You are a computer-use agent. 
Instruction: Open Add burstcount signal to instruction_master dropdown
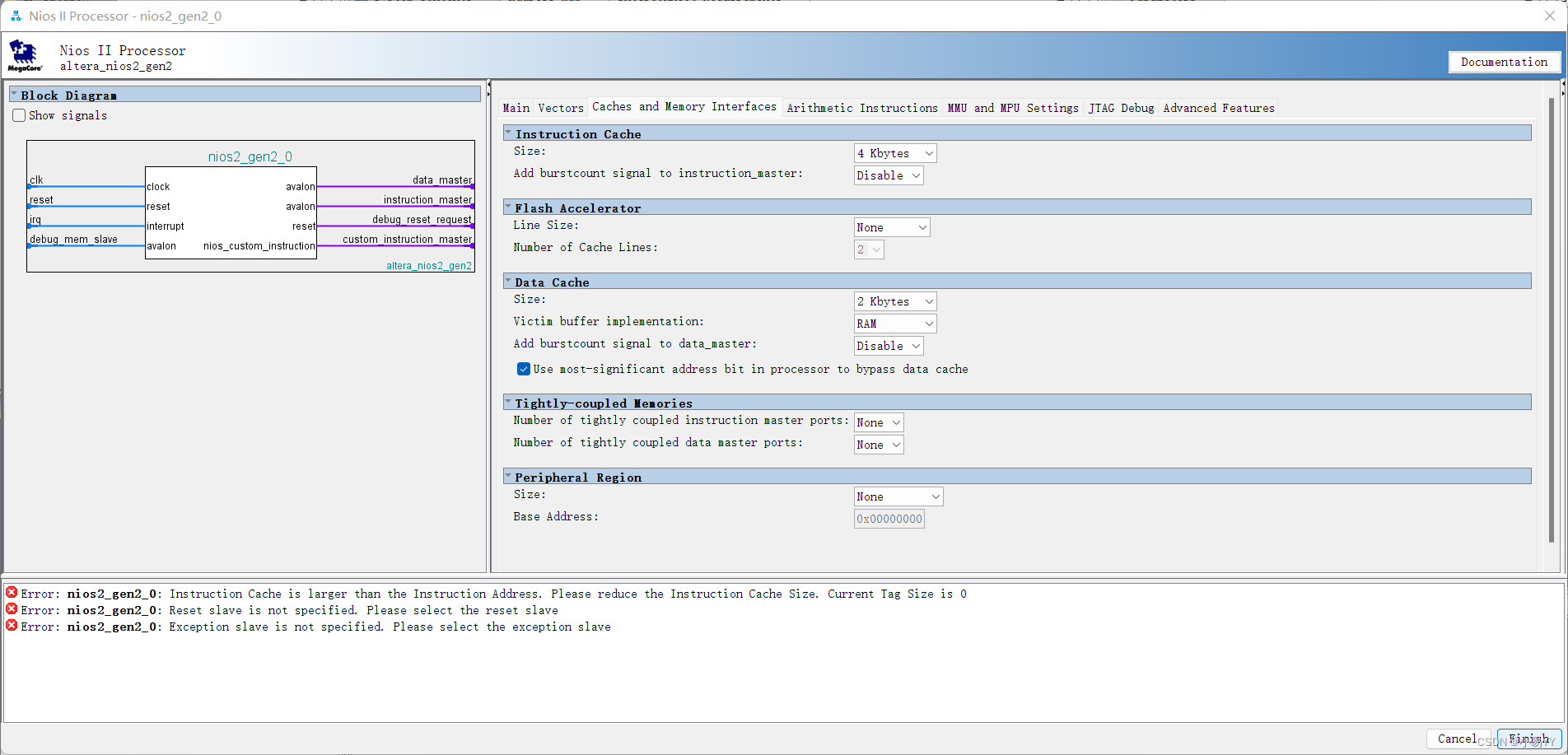pyautogui.click(x=889, y=175)
